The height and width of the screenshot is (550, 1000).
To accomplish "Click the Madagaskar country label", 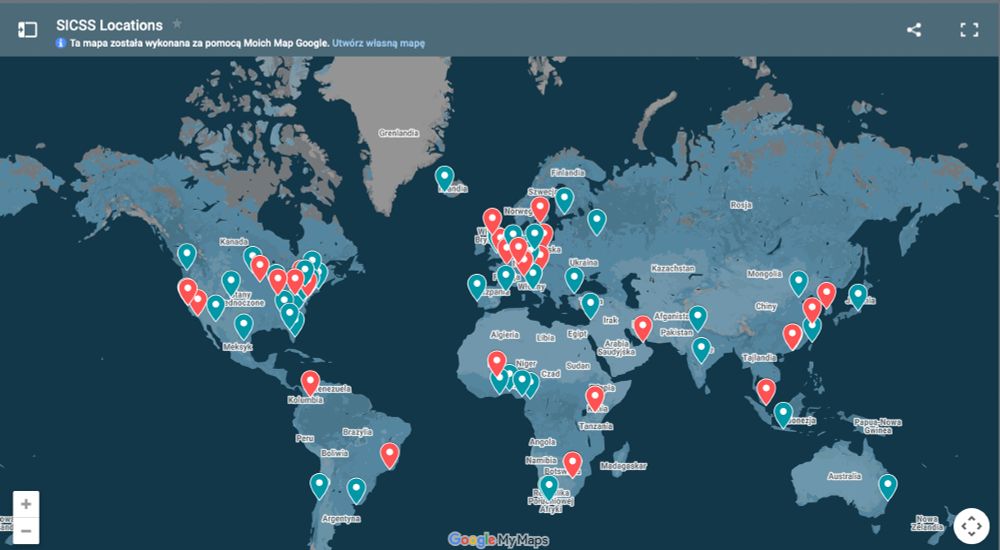I will [x=623, y=466].
